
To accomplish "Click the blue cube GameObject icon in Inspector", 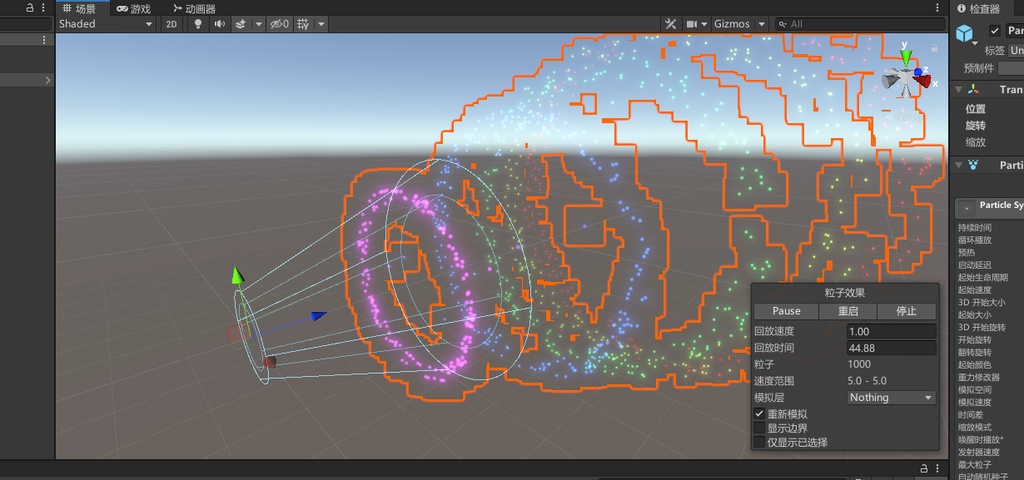I will tap(964, 33).
